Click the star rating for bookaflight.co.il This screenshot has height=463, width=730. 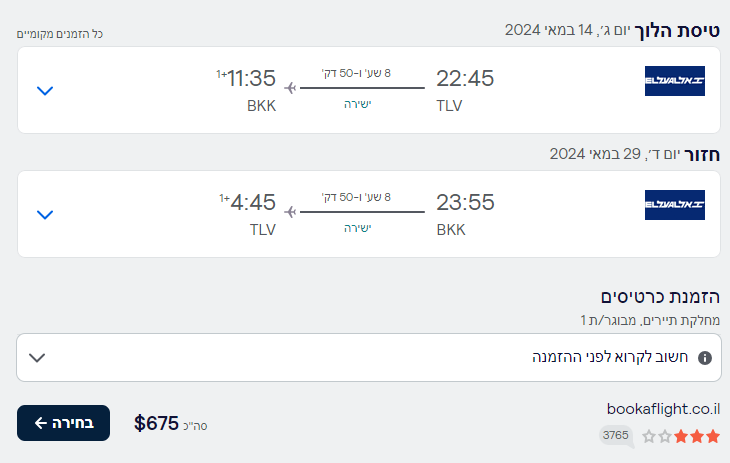680,436
